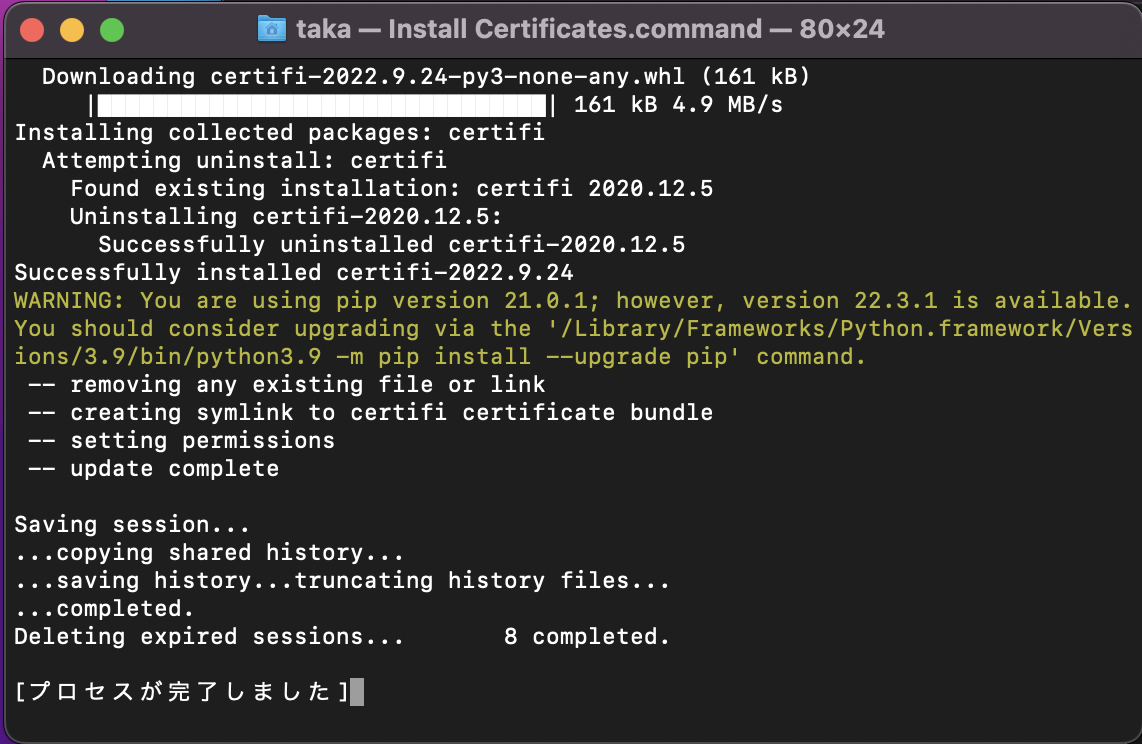Click the green full-screen window control

click(x=110, y=29)
